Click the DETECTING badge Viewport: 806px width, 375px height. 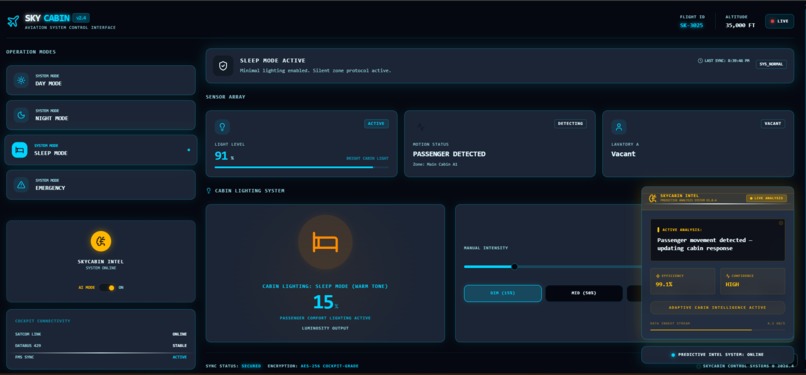tap(570, 124)
